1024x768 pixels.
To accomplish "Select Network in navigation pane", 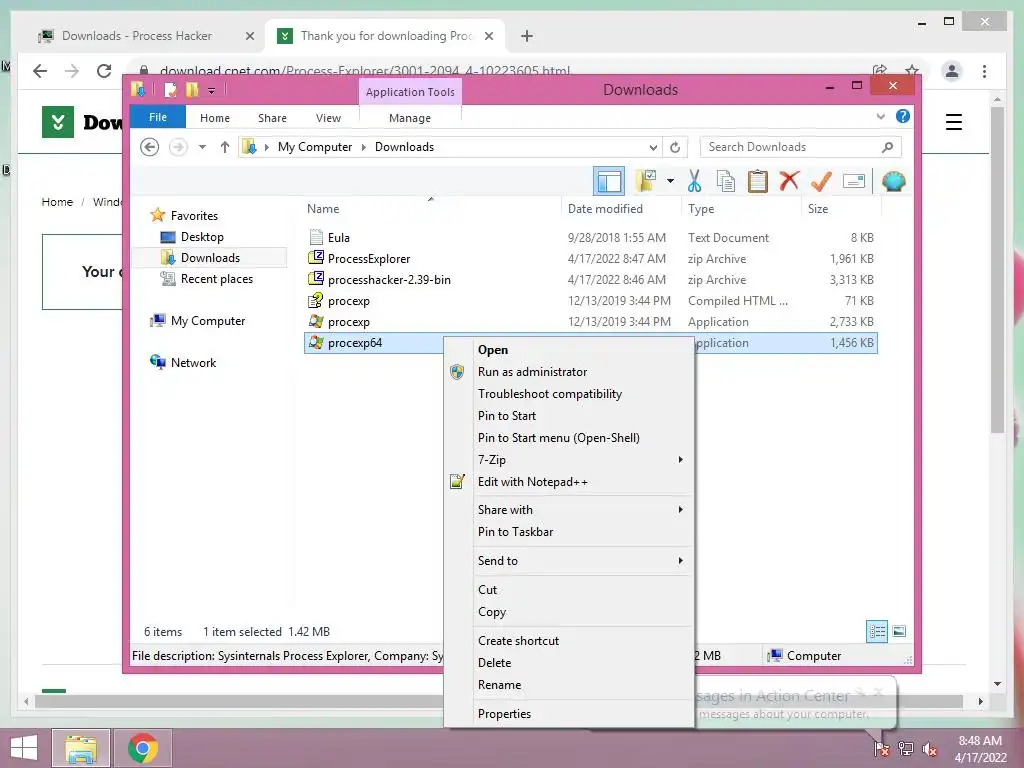I will pyautogui.click(x=193, y=362).
